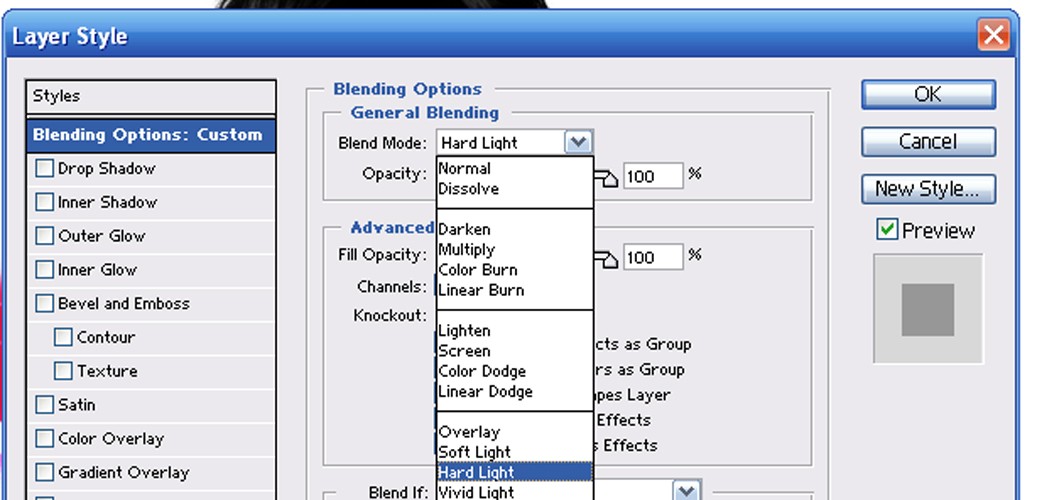Check the Color Overlay box
The height and width of the screenshot is (500, 1037).
click(44, 438)
